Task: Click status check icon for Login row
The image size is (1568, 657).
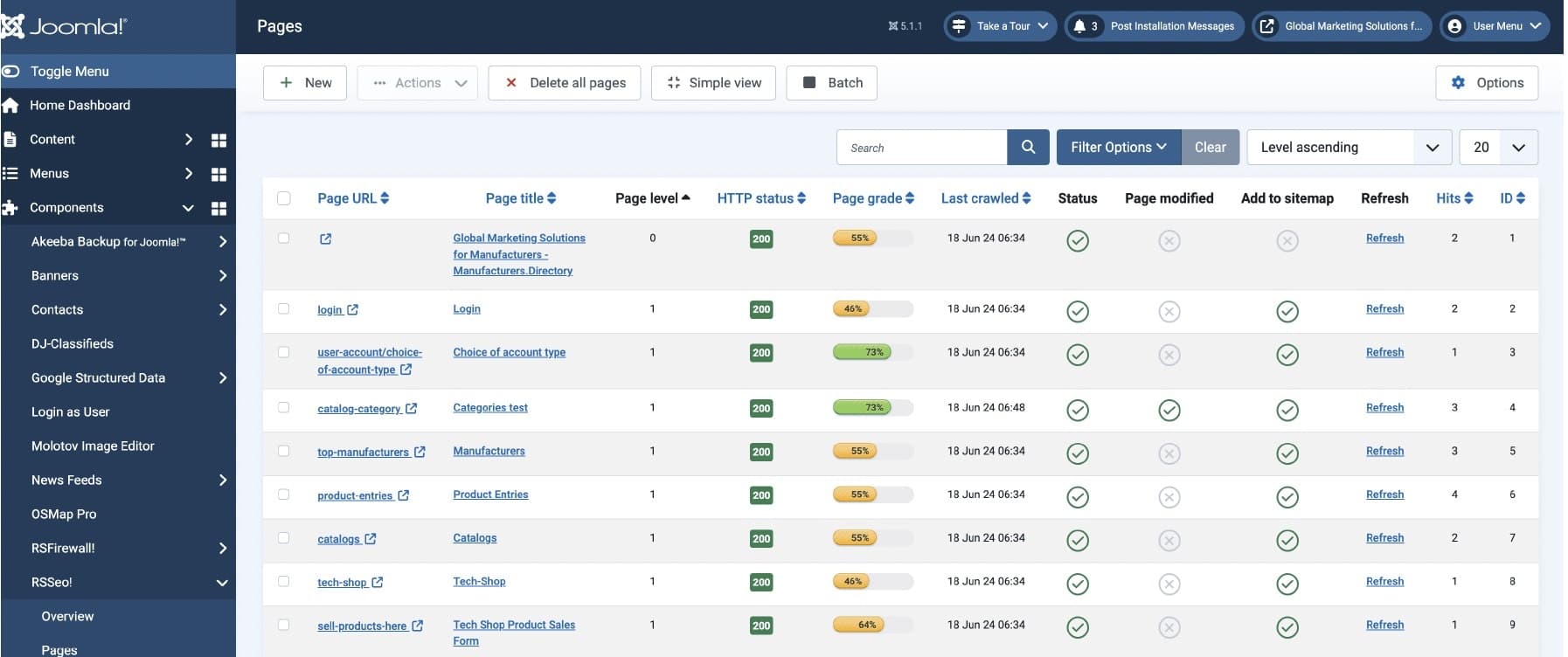Action: tap(1078, 311)
